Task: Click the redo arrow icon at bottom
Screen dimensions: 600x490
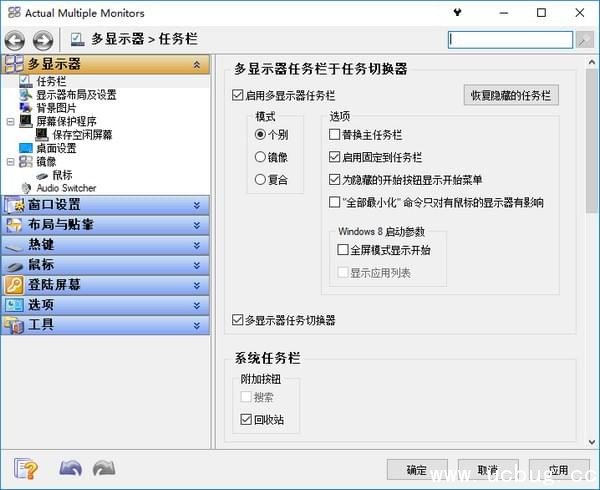Action: 104,468
